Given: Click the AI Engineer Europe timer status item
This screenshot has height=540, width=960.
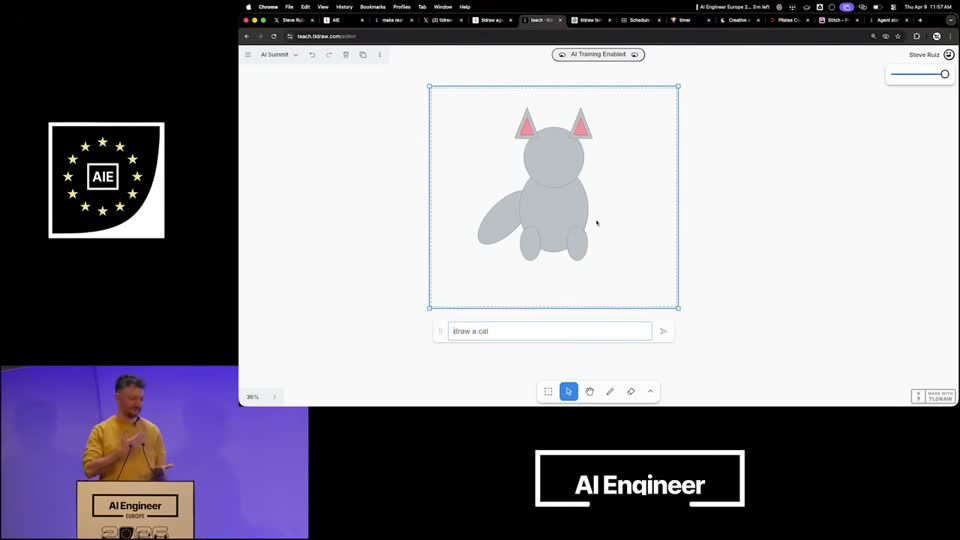Looking at the screenshot, I should (733, 7).
